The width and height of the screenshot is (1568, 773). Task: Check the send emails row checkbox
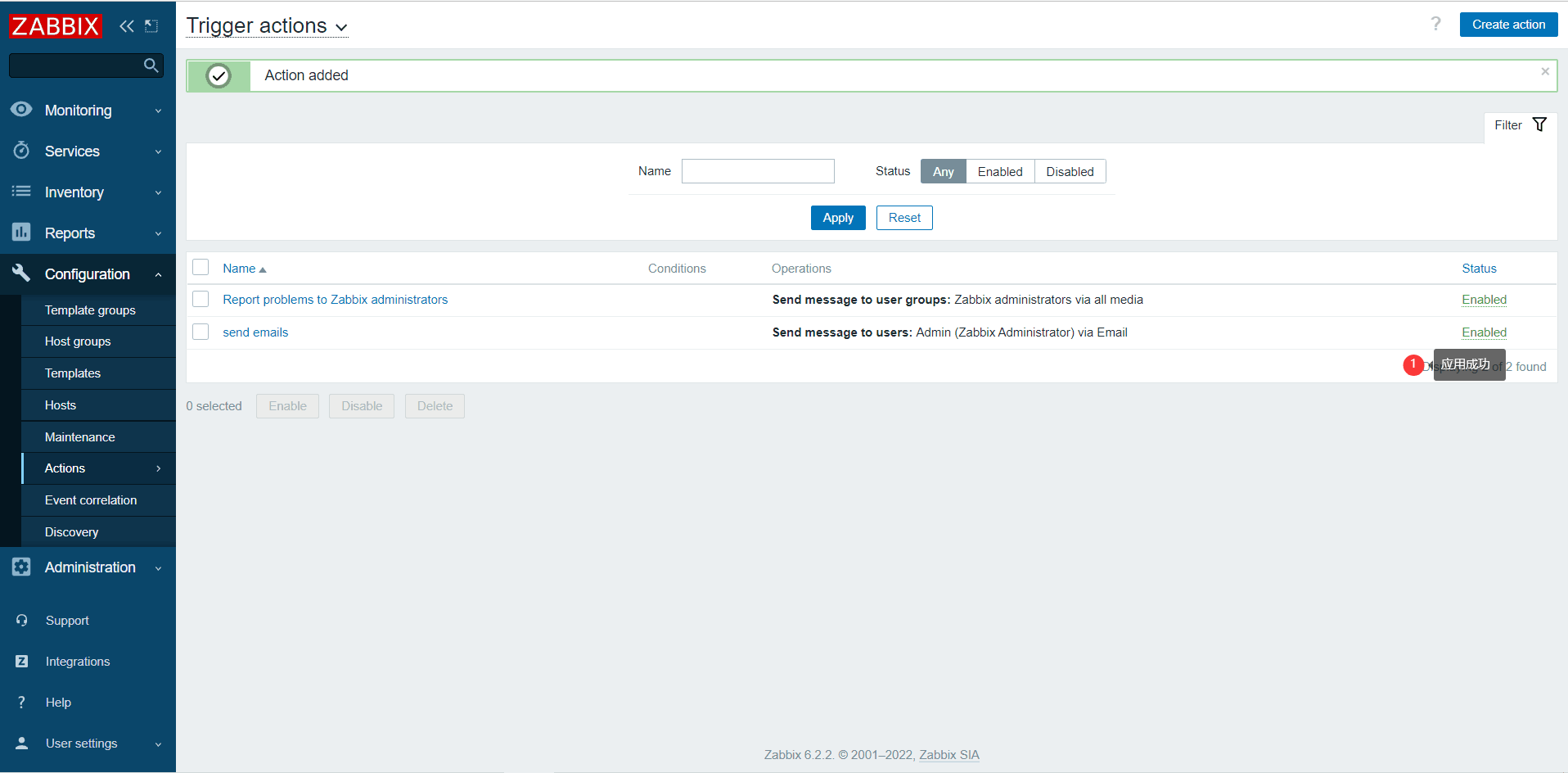click(201, 332)
